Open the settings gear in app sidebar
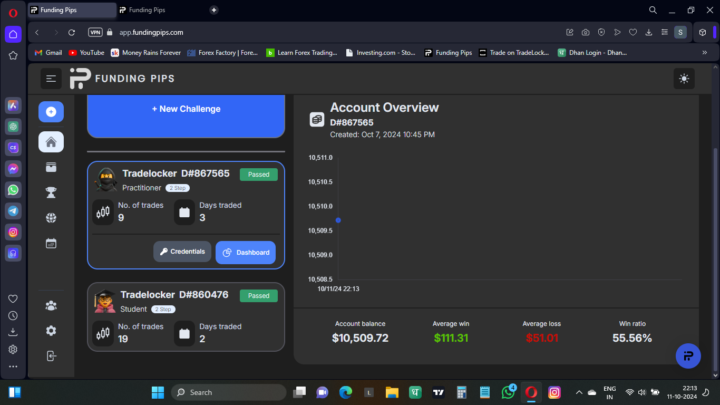Image resolution: width=720 pixels, height=405 pixels. point(51,331)
